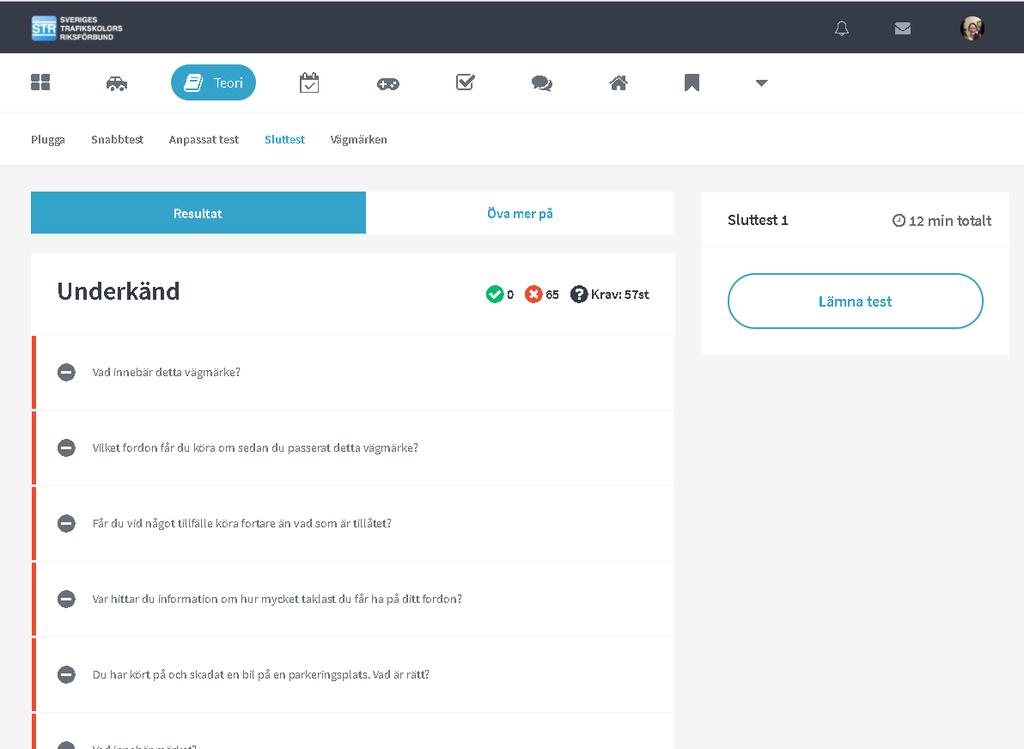Open the chat bubbles icon
The height and width of the screenshot is (749, 1024).
pyautogui.click(x=541, y=83)
